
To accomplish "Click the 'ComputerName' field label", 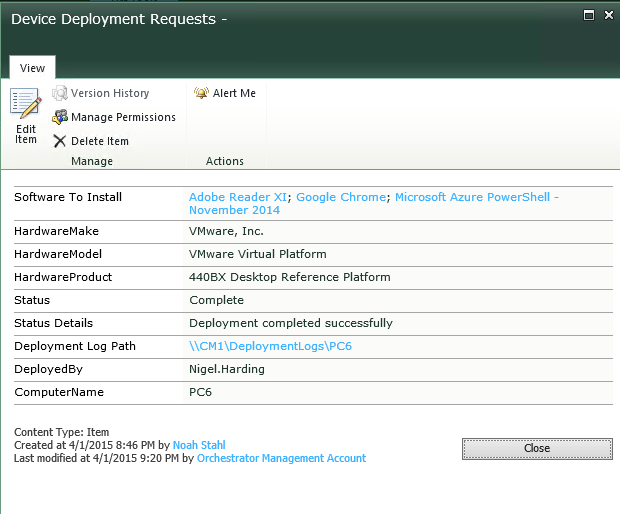I will coord(59,392).
